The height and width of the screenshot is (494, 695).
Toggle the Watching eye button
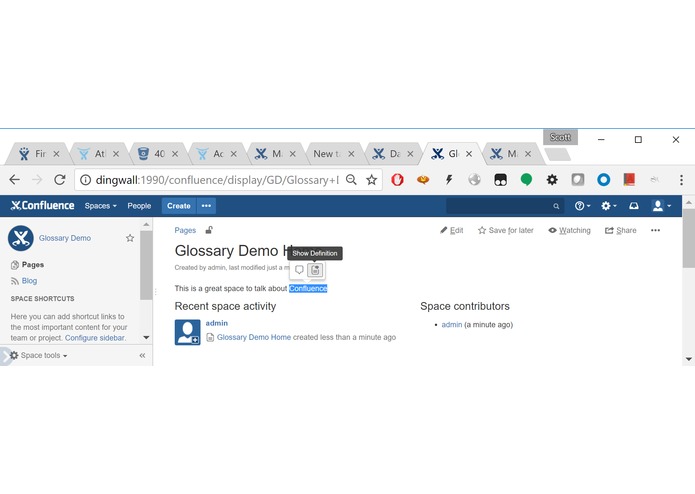click(x=570, y=230)
